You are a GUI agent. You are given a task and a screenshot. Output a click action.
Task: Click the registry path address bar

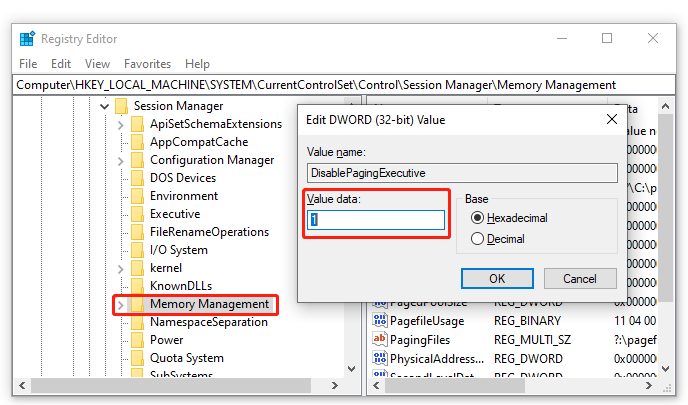point(344,85)
